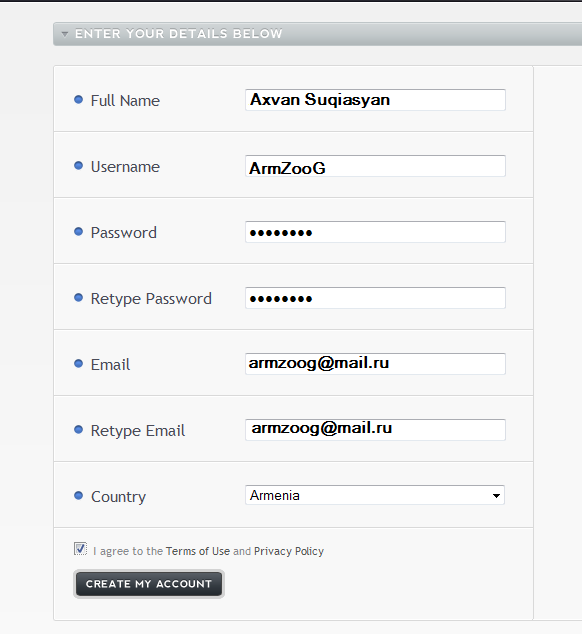Click the blue bullet beside Country

point(78,495)
